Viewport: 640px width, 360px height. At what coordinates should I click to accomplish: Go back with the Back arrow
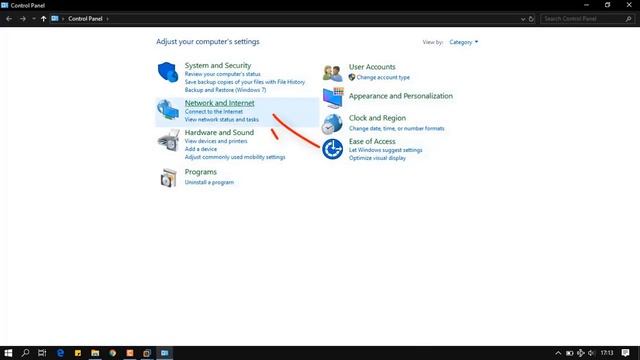click(9, 19)
